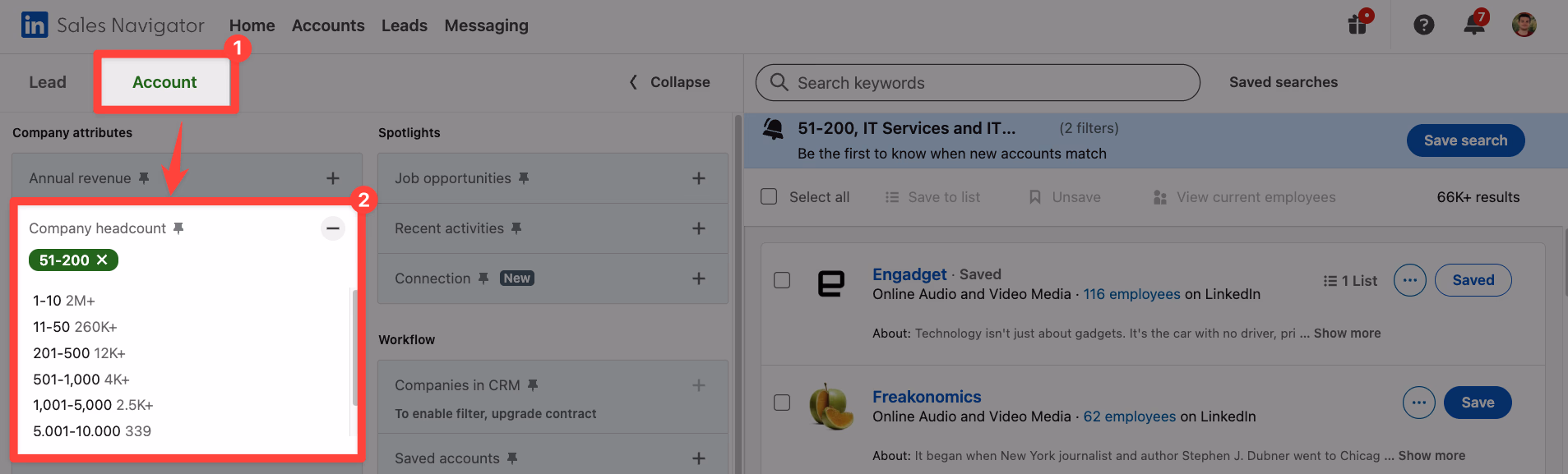Open Accounts in top navigation
Viewport: 1568px width, 474px height.
[328, 25]
